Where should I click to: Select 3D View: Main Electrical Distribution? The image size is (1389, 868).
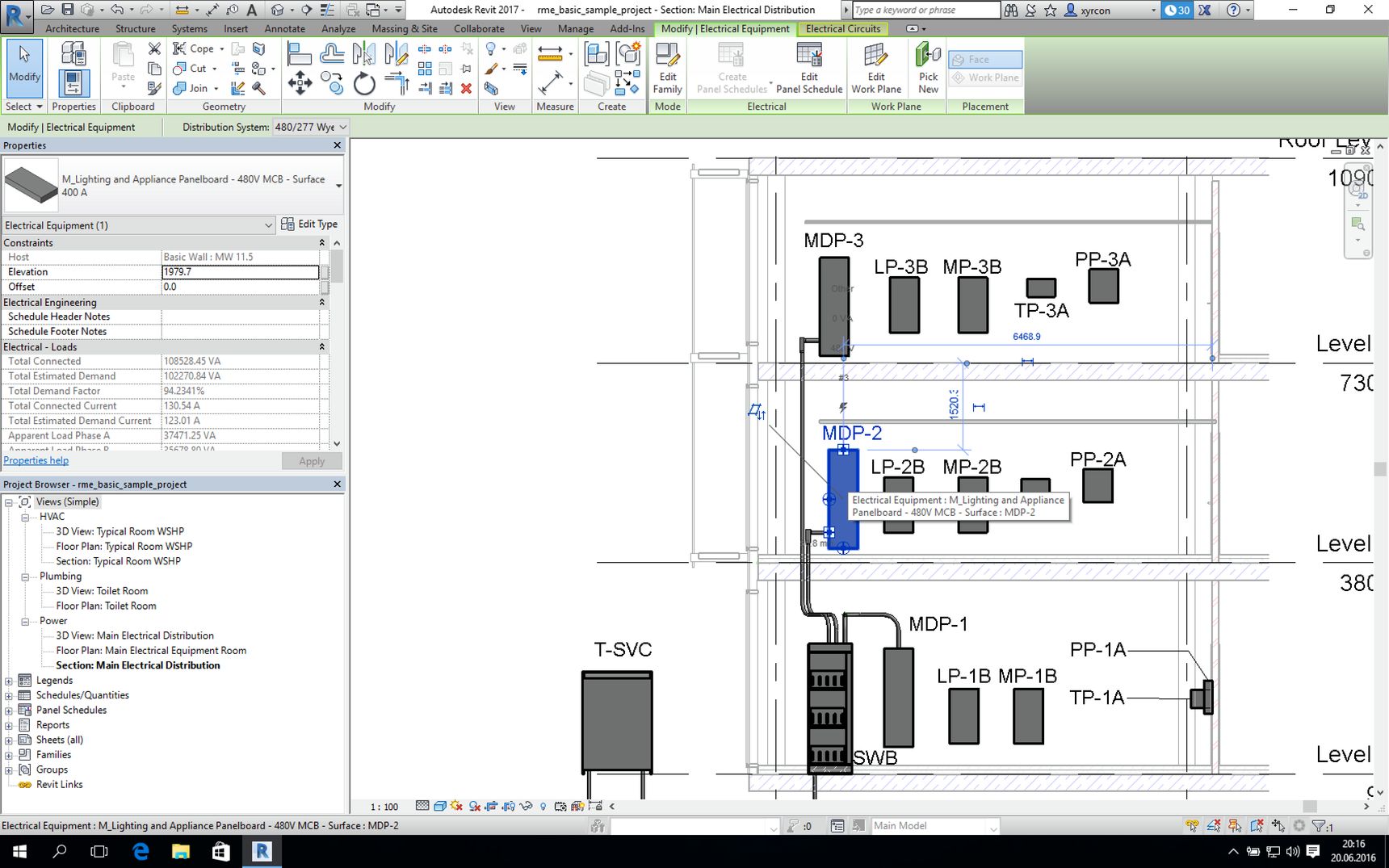[x=135, y=635]
